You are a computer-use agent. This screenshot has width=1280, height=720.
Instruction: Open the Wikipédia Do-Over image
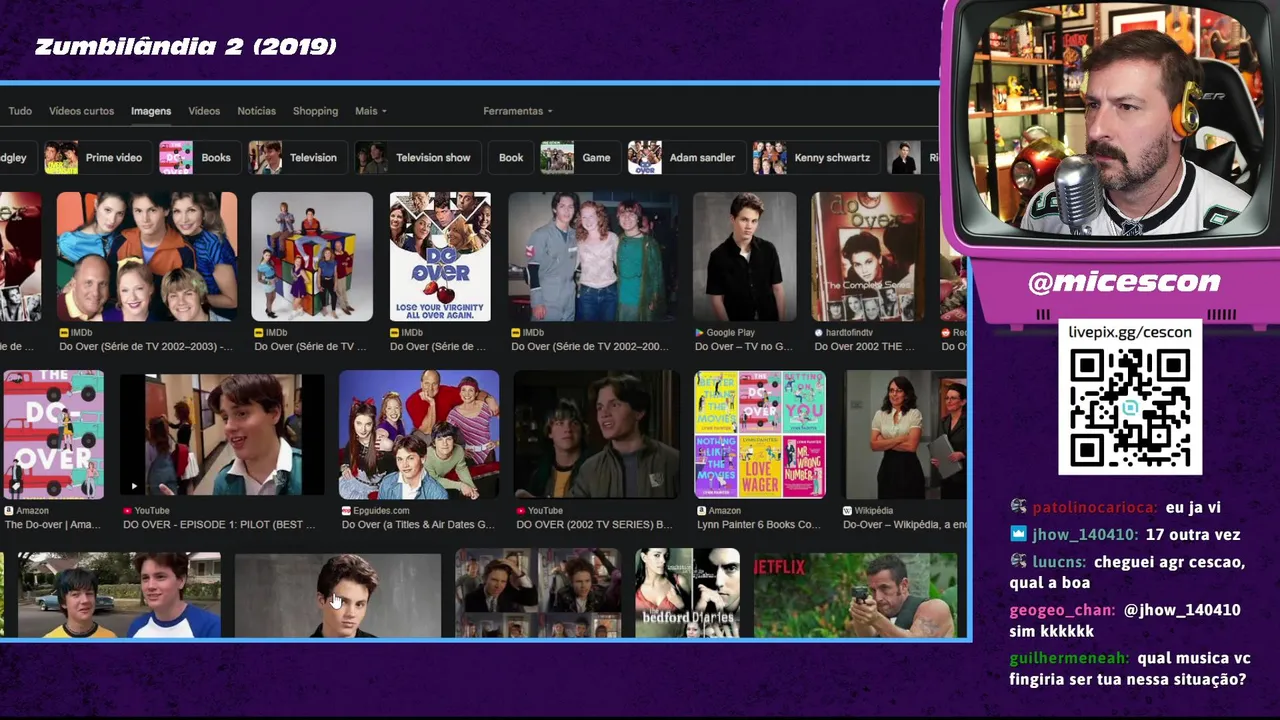click(905, 434)
